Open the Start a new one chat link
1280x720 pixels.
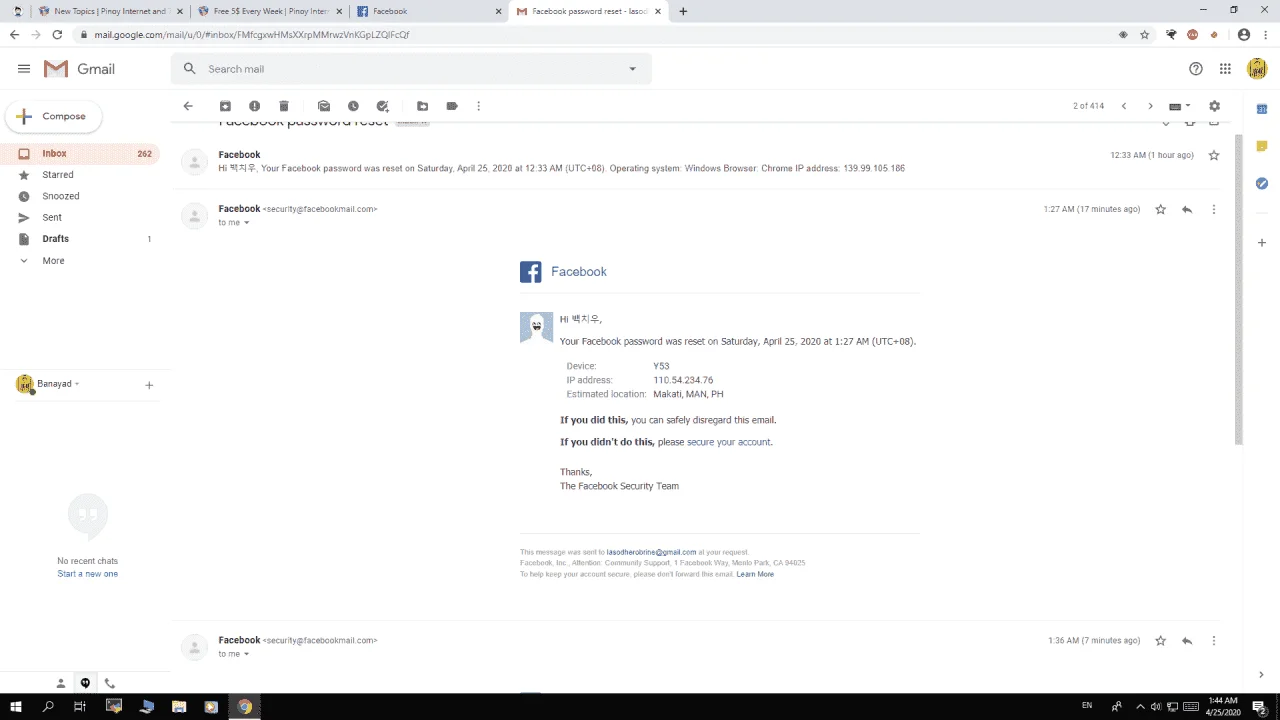(x=87, y=574)
